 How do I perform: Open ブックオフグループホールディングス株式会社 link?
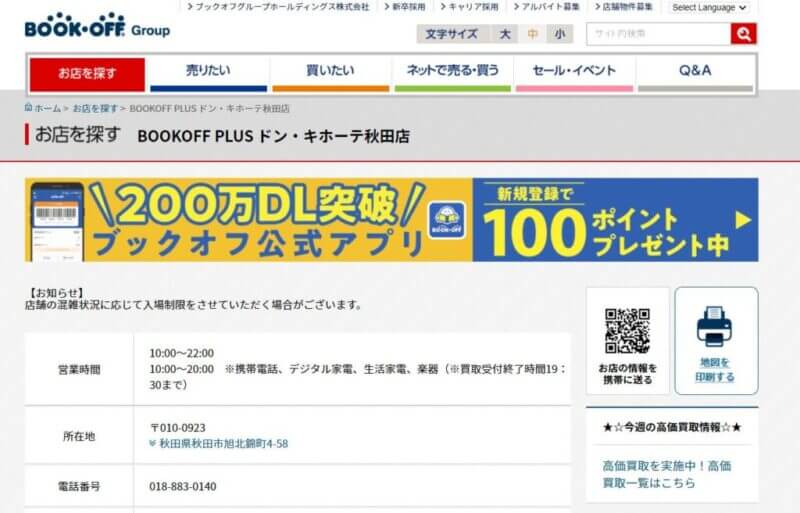click(x=278, y=7)
